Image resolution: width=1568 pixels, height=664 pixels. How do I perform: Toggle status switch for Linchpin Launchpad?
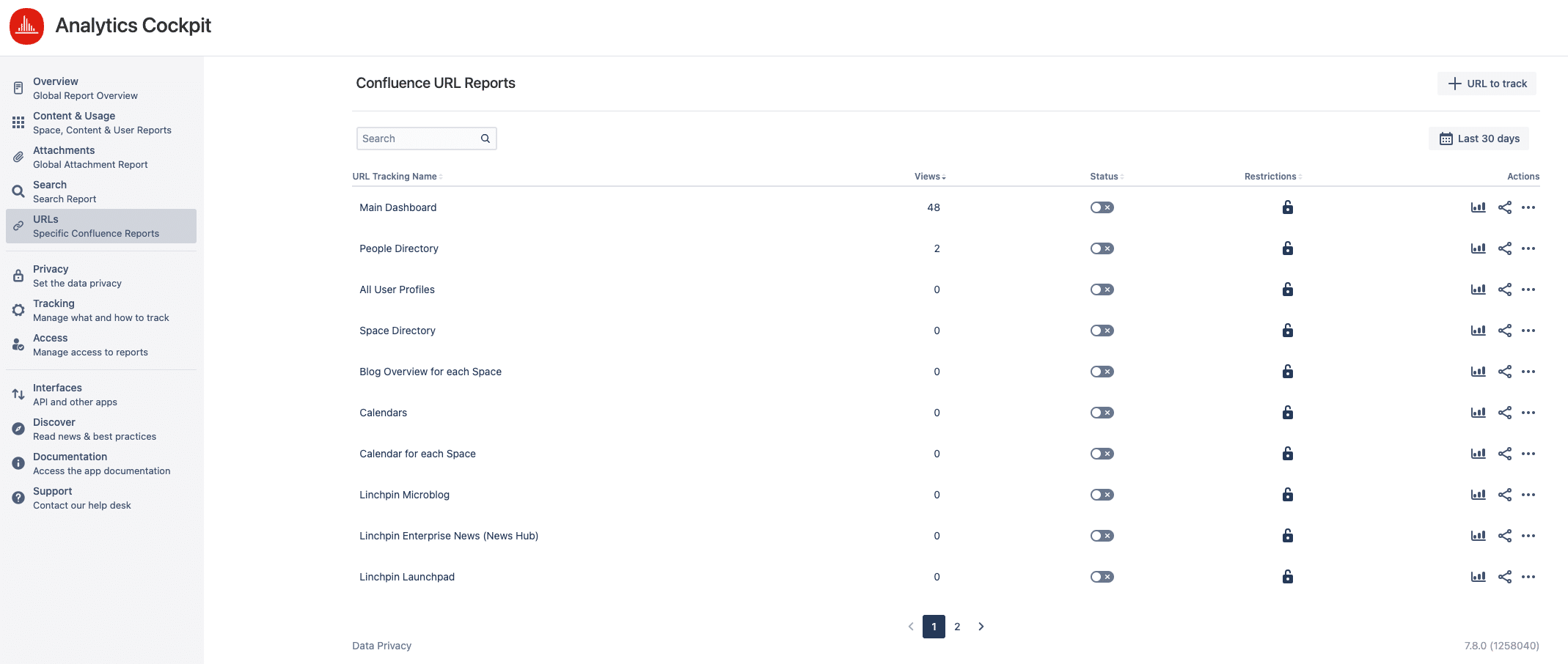pyautogui.click(x=1102, y=577)
